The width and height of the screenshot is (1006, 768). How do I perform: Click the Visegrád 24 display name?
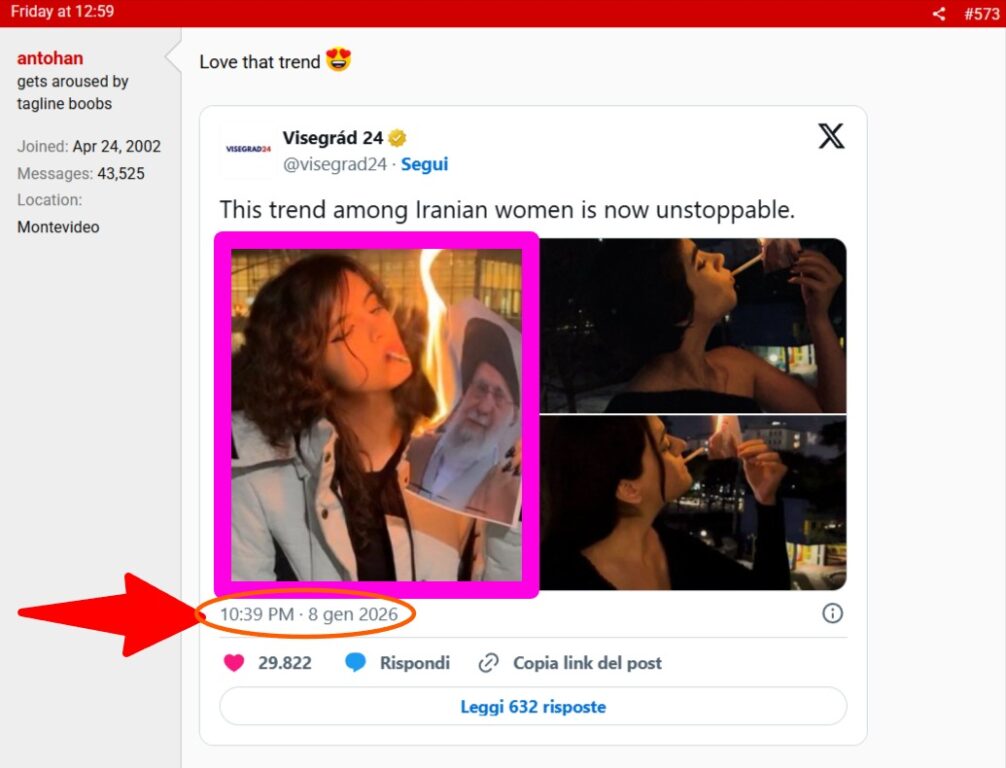[332, 138]
